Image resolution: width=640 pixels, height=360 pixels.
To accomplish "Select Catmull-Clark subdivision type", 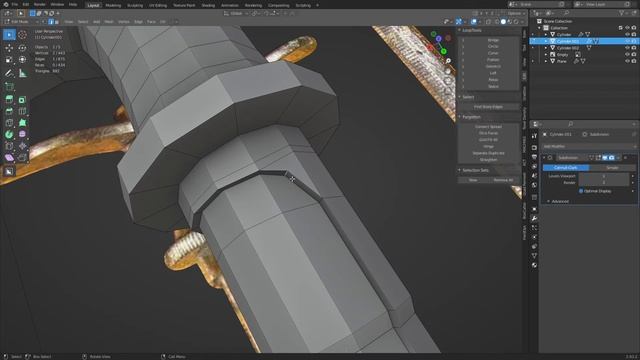I will 566,168.
